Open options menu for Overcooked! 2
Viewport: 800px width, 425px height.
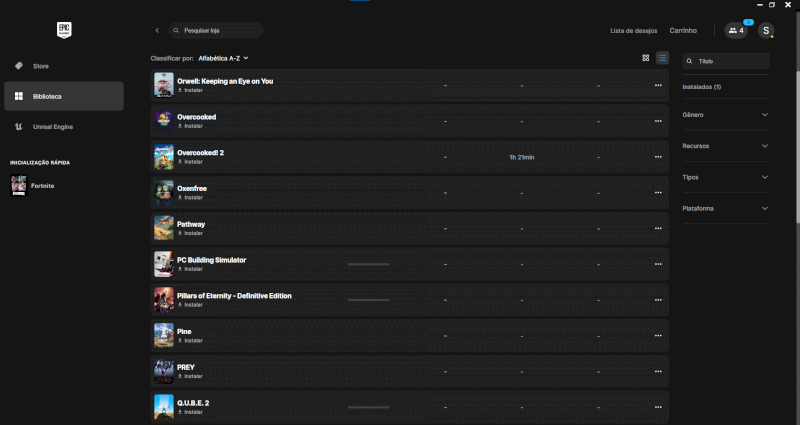click(x=658, y=157)
